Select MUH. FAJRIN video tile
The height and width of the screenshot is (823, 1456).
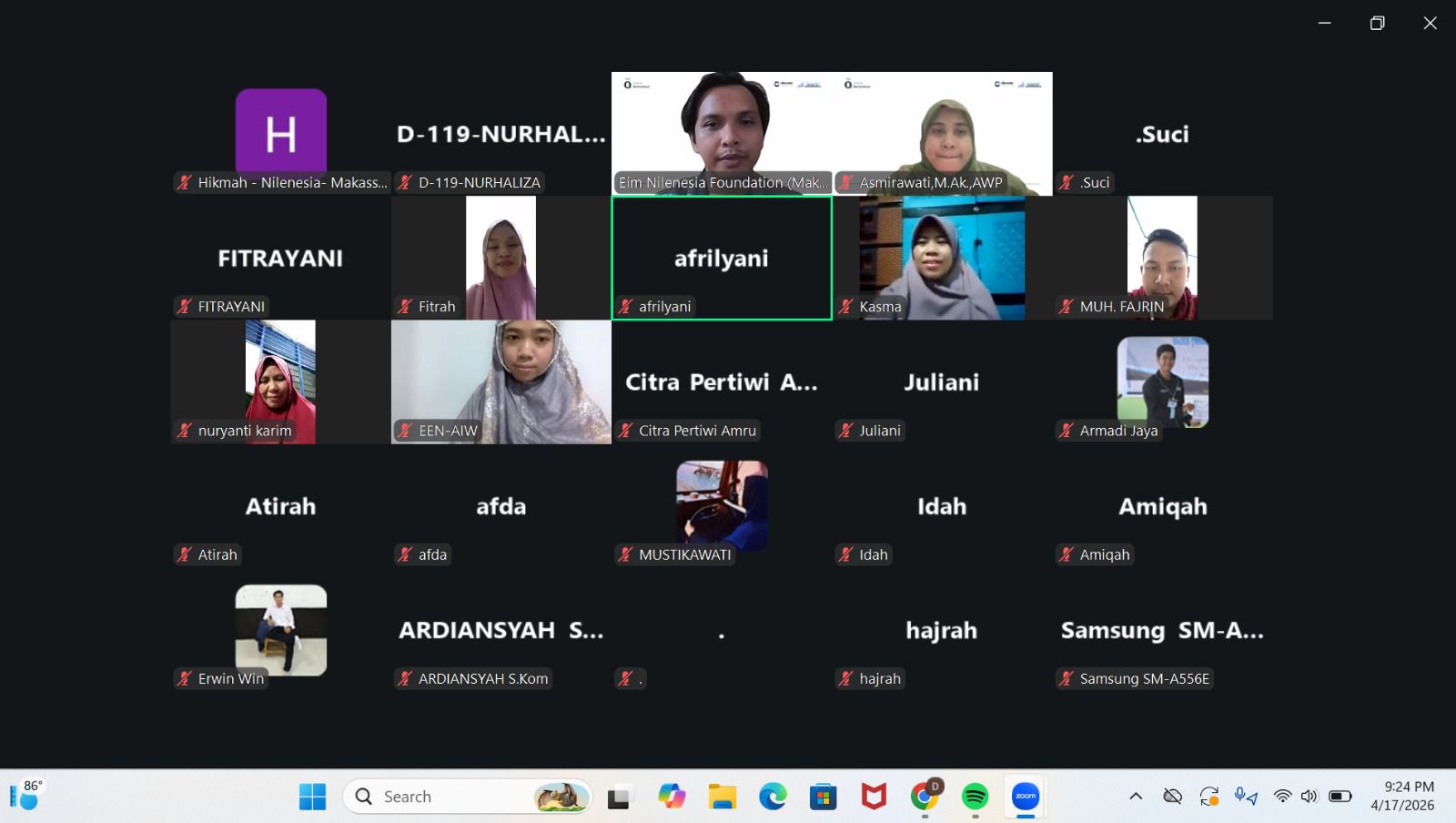point(1163,258)
